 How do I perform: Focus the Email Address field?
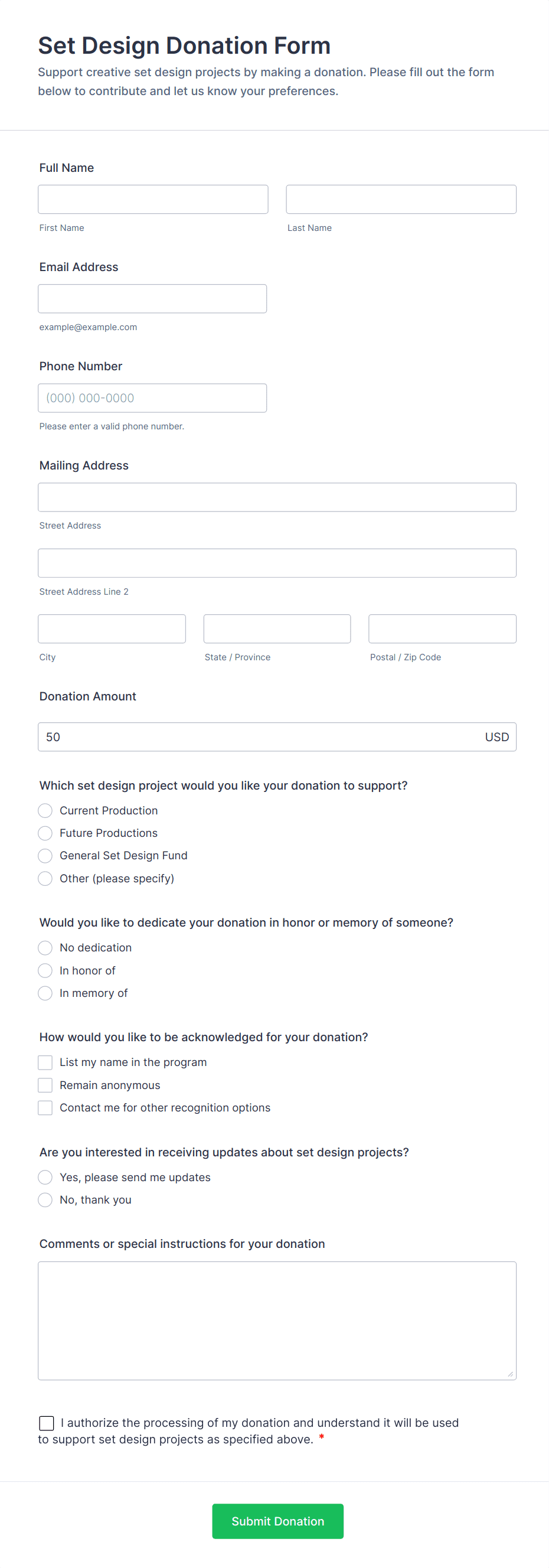[152, 299]
